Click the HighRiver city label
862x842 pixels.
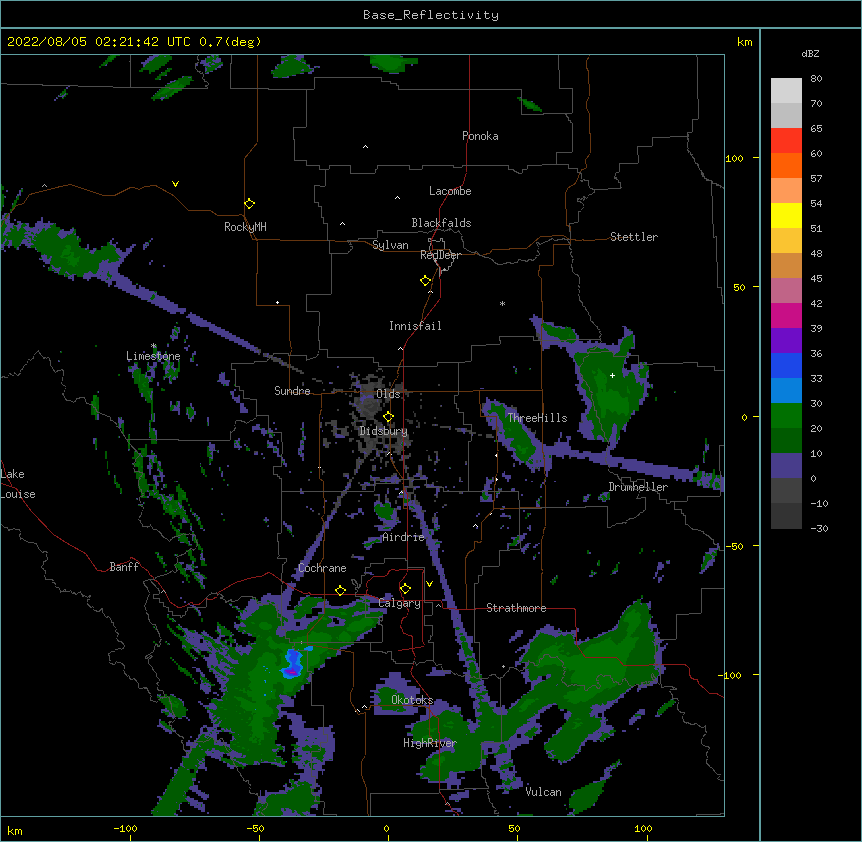pos(430,743)
